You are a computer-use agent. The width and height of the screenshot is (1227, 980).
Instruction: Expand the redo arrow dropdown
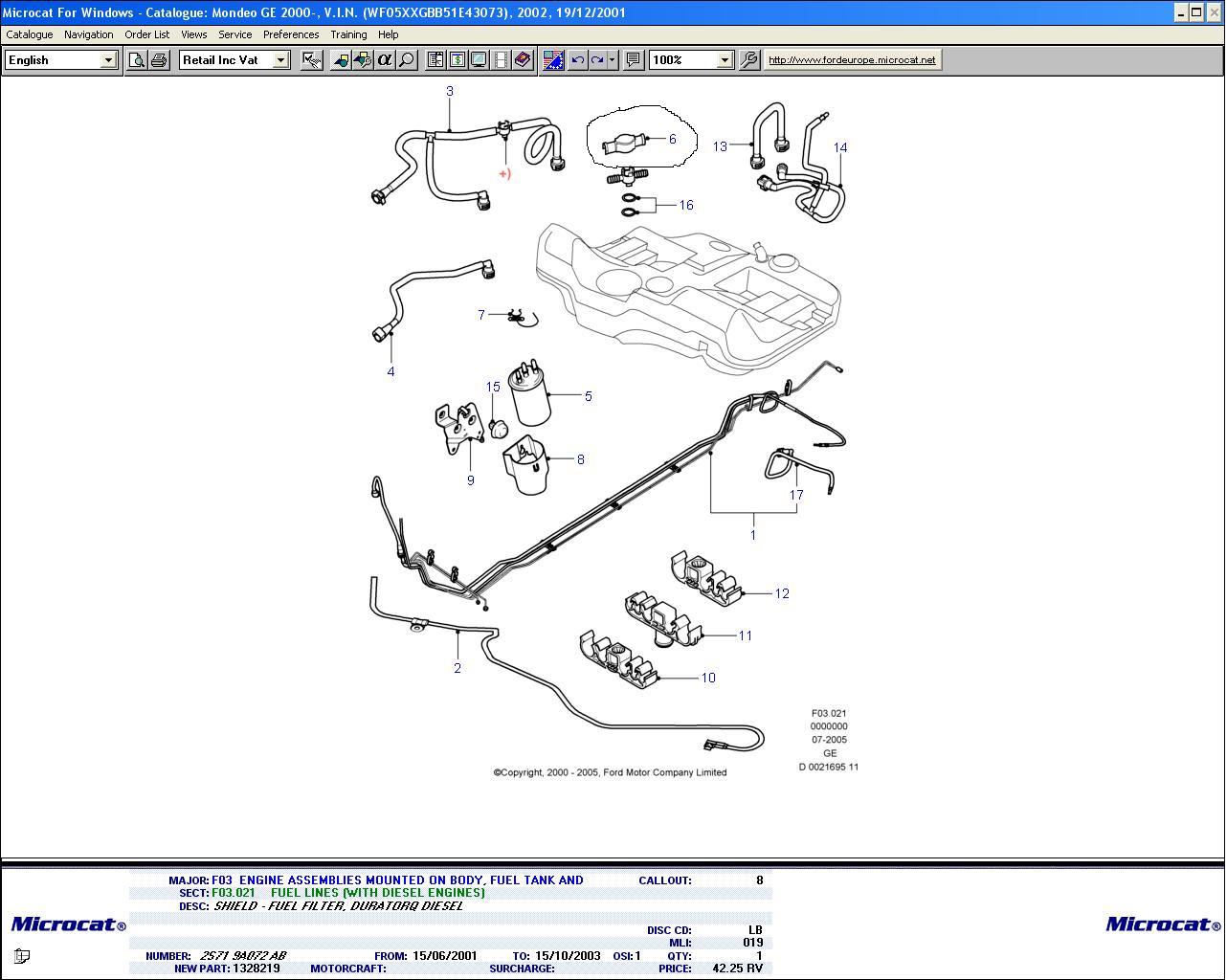tap(613, 60)
